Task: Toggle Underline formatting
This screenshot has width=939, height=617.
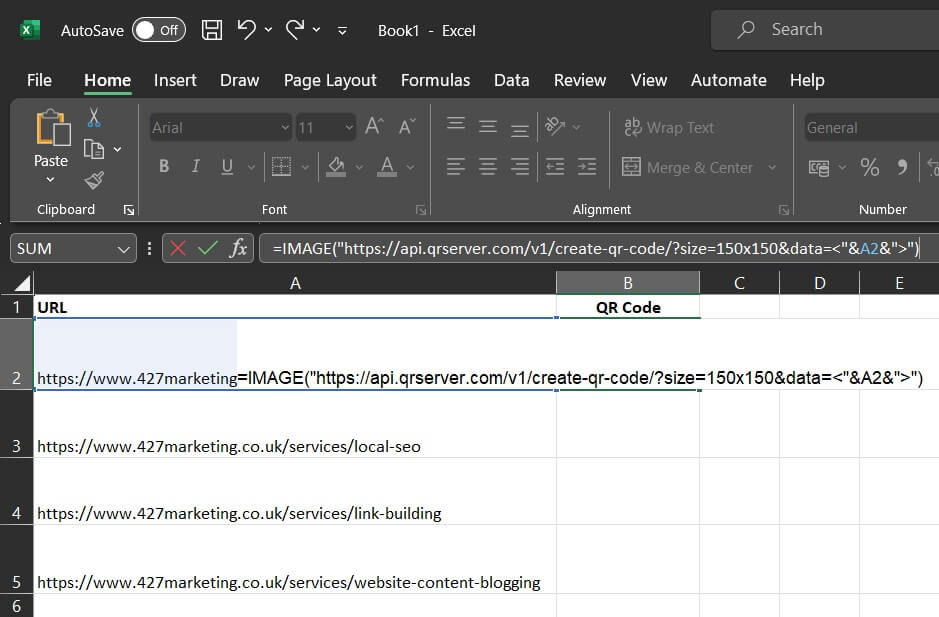Action: 227,167
